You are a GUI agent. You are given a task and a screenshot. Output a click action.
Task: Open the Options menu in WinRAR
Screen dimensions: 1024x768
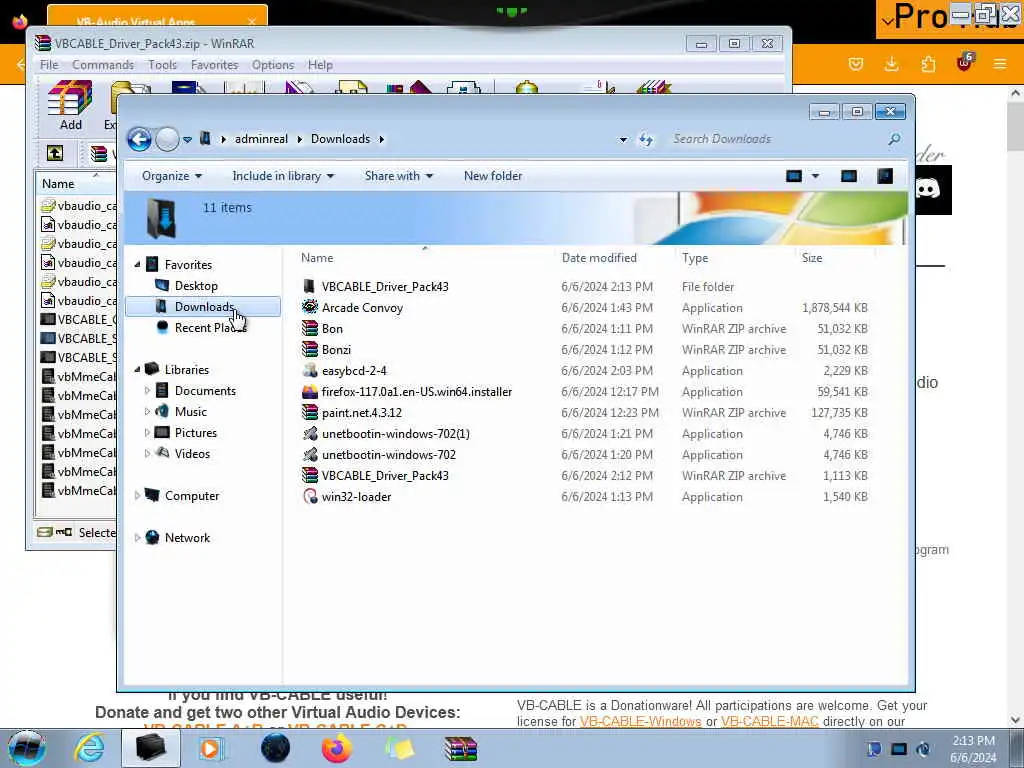pos(273,65)
